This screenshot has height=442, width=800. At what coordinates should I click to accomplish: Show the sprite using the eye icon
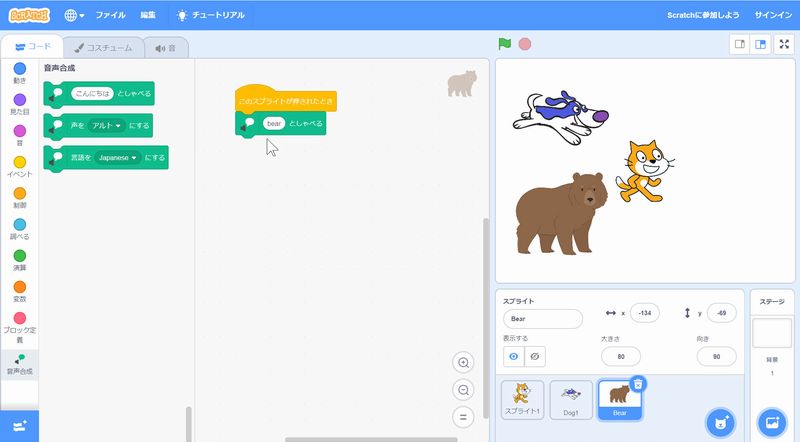pos(514,356)
